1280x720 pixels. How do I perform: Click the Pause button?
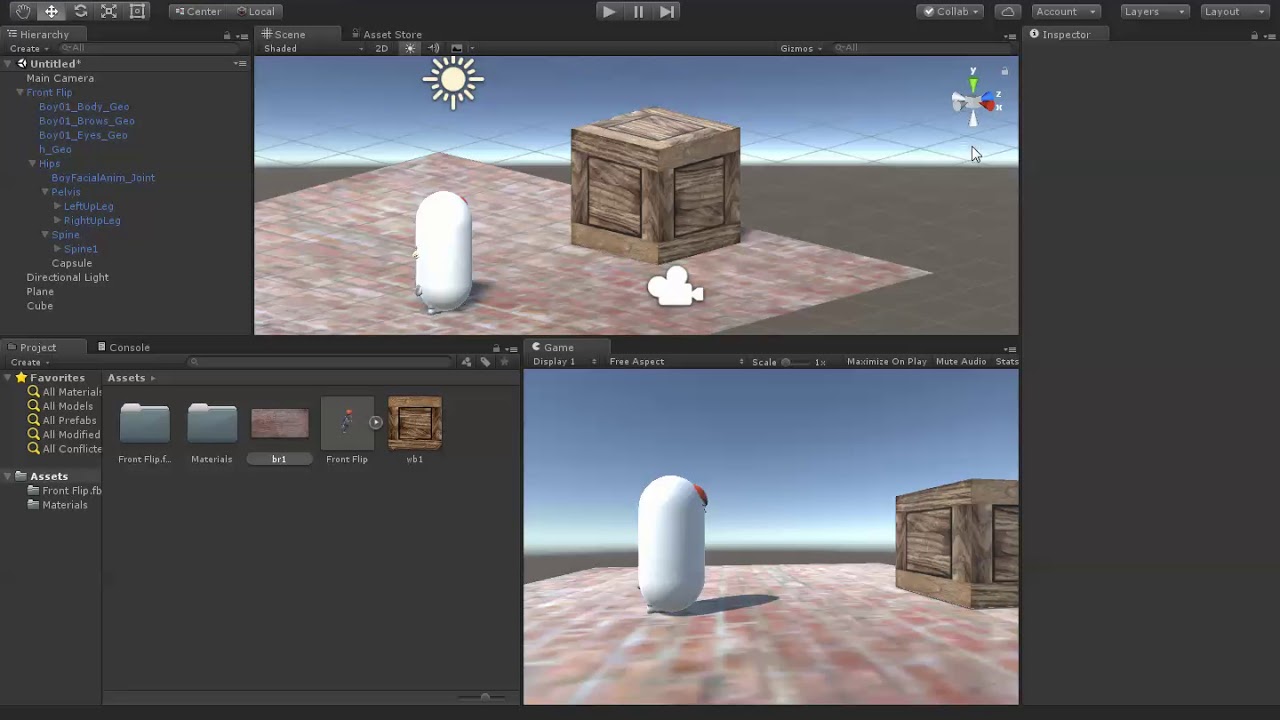point(638,11)
